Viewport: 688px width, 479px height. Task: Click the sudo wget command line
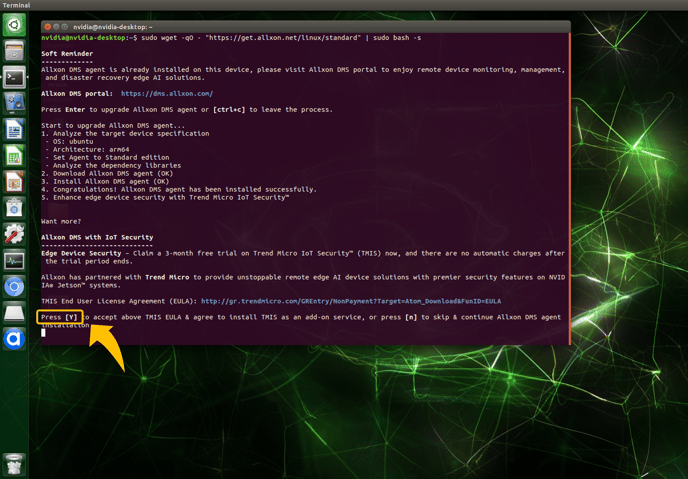pos(281,38)
